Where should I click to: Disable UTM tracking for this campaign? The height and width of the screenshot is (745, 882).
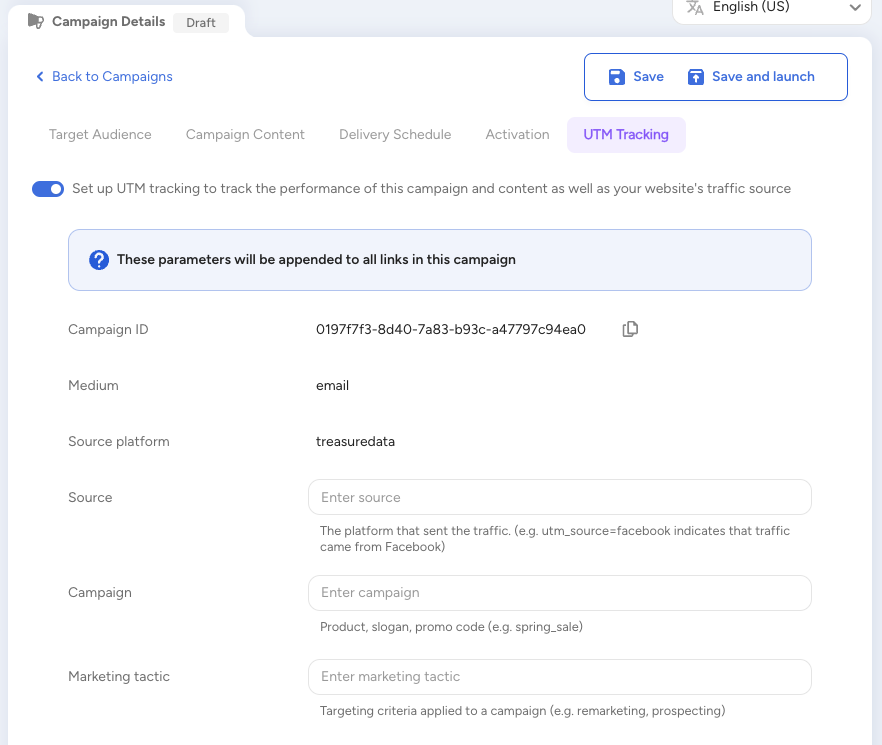point(47,188)
